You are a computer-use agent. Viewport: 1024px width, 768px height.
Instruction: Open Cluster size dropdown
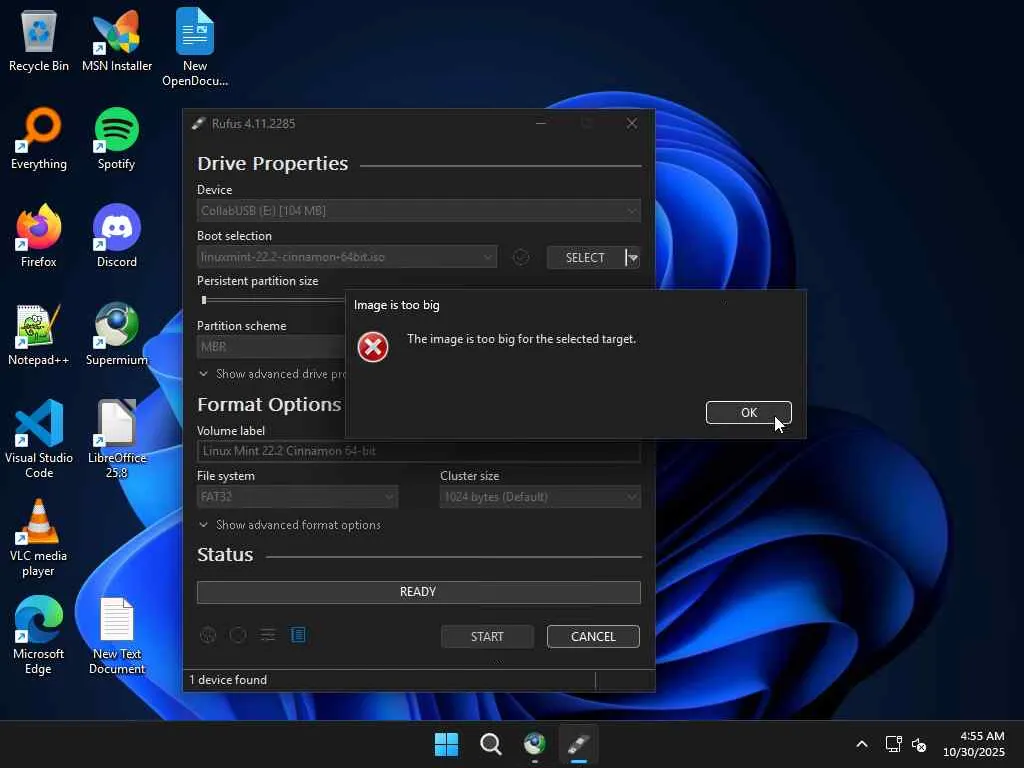(x=540, y=496)
